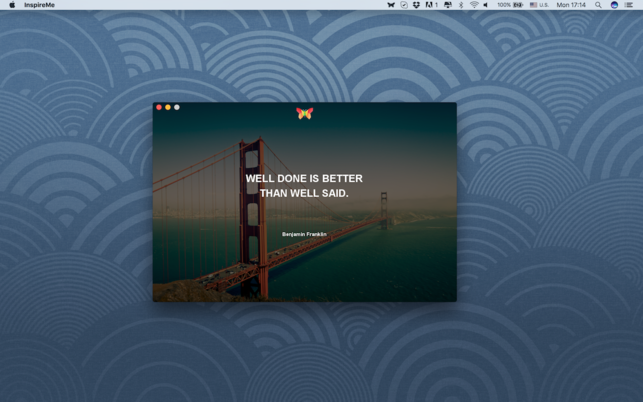This screenshot has height=402, width=643.
Task: Open the clock checkmark status icon
Action: 404,5
